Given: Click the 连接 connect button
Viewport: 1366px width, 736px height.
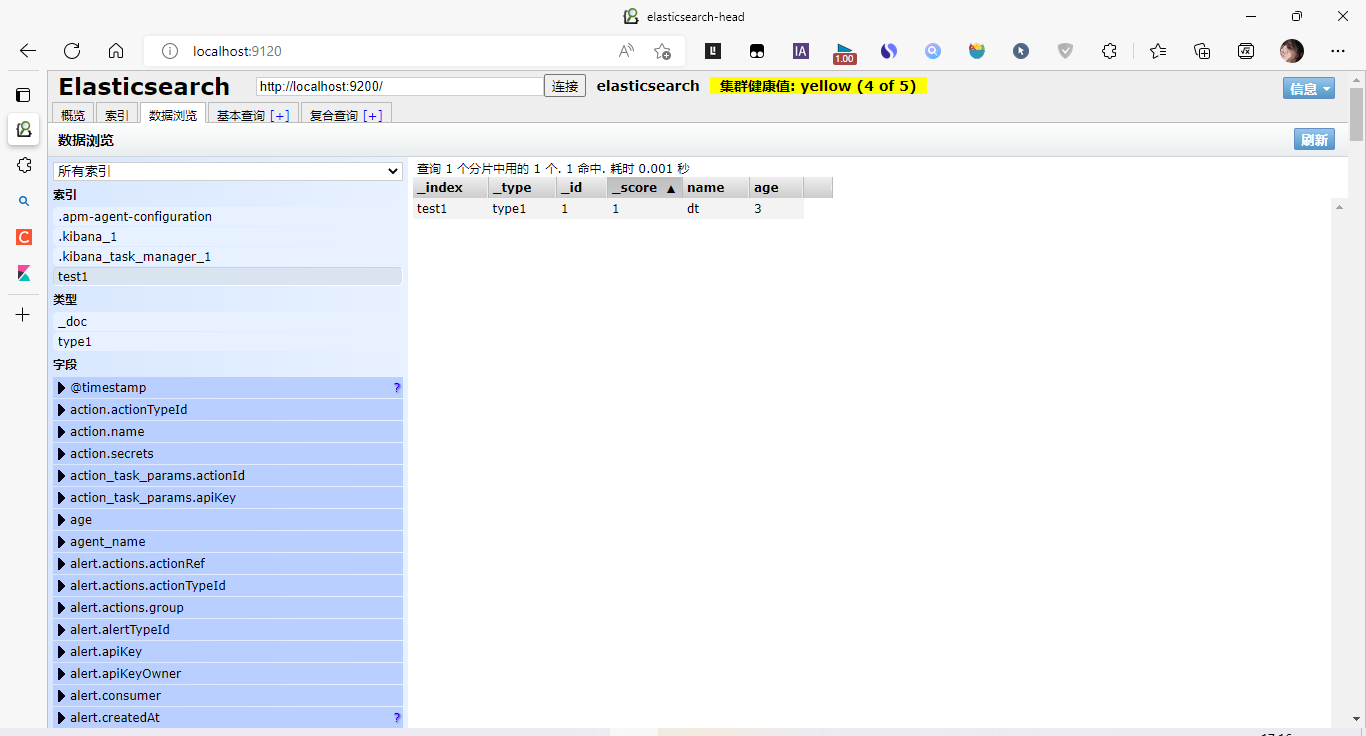Looking at the screenshot, I should tap(565, 86).
